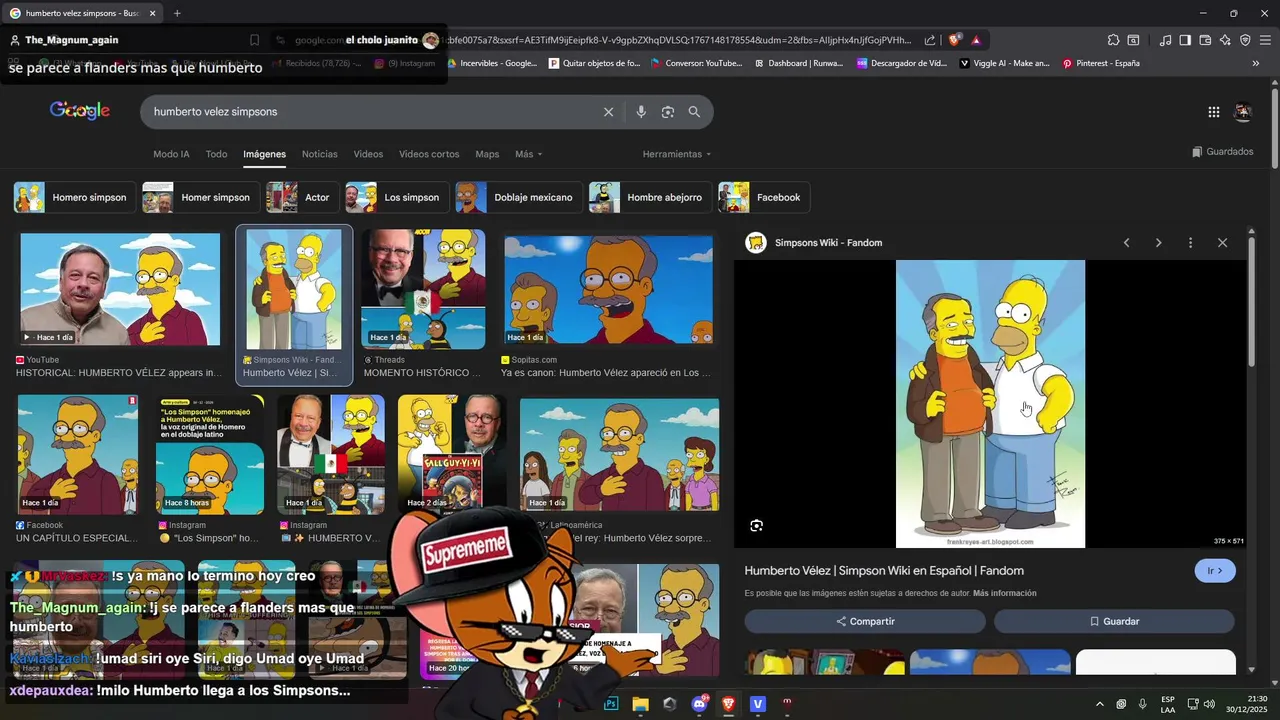The width and height of the screenshot is (1280, 720).
Task: Show next image in preview panel
Action: [1158, 243]
